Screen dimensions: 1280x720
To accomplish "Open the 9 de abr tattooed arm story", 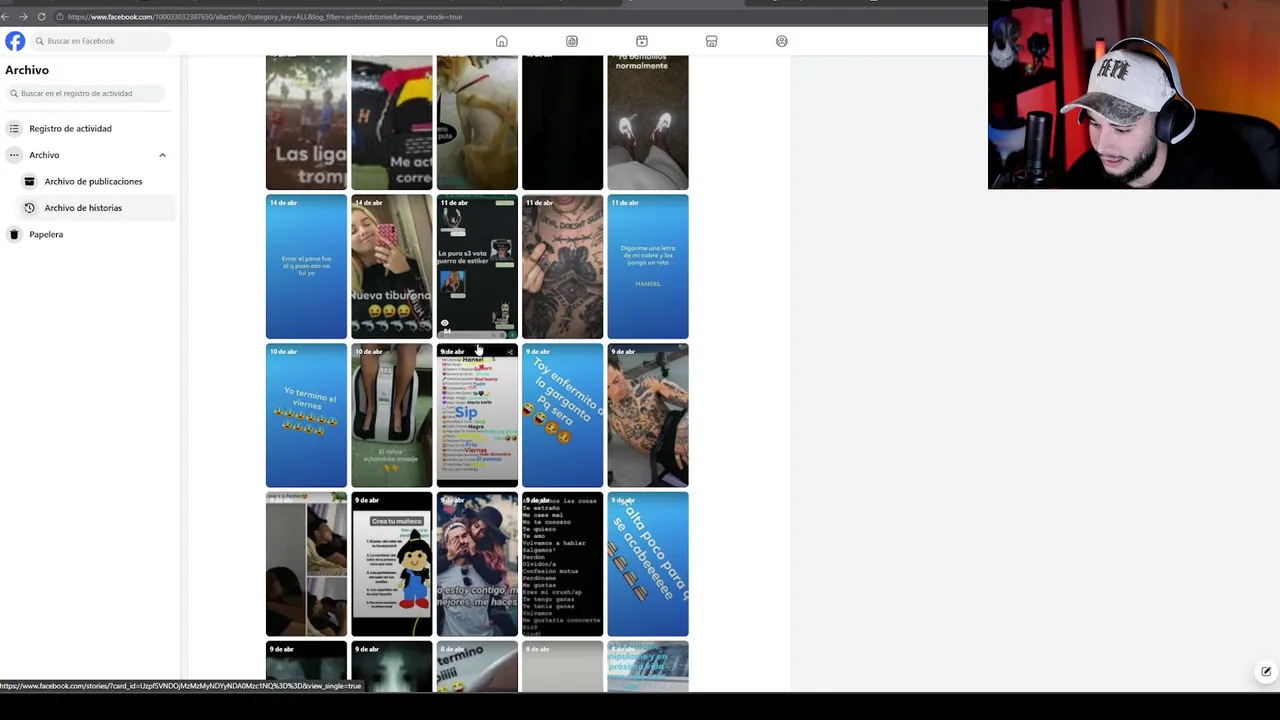I will [x=648, y=415].
